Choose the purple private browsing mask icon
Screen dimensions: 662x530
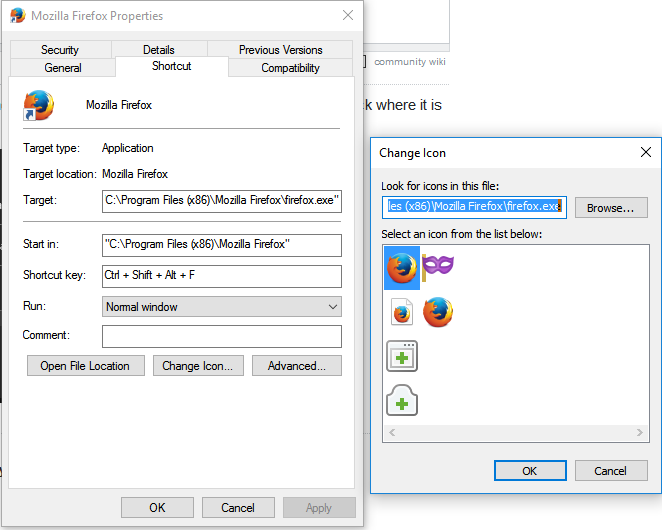[x=438, y=267]
